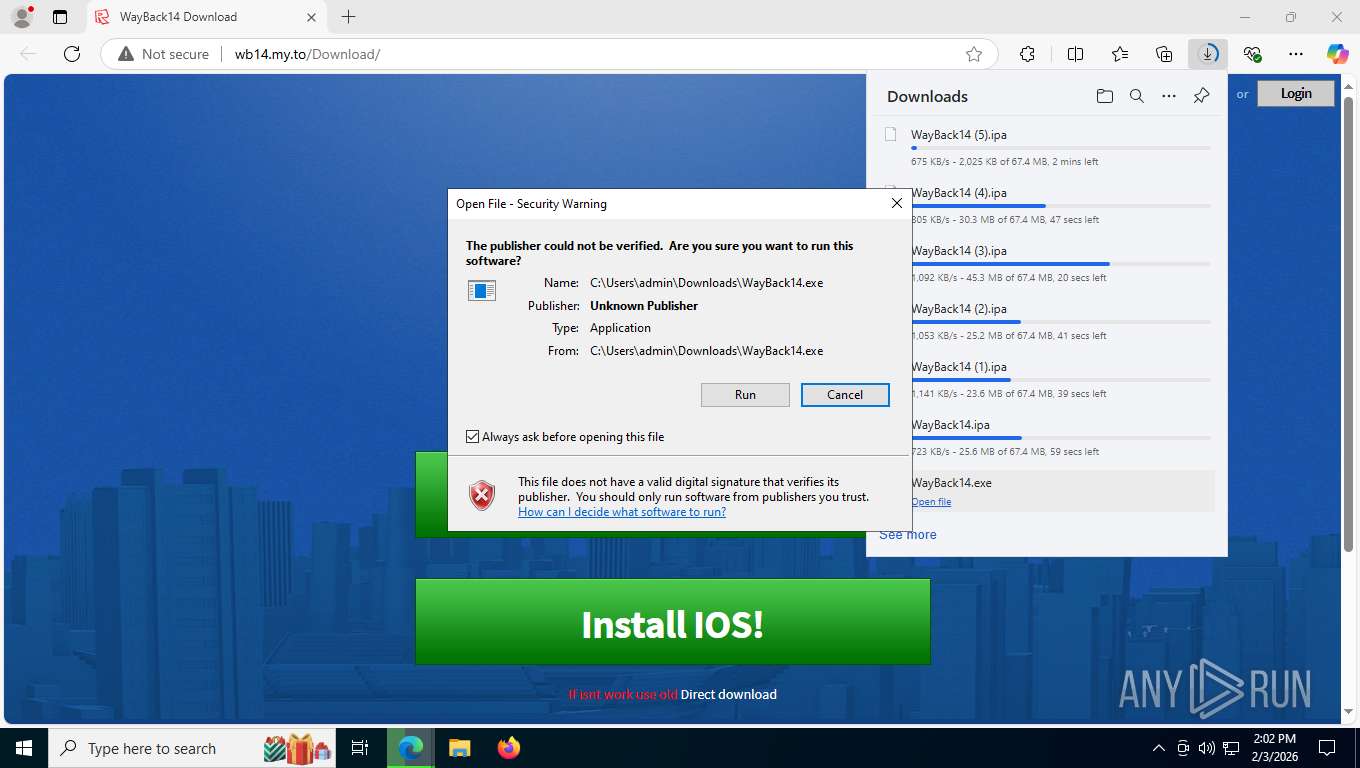Pin the Downloads panel
The width and height of the screenshot is (1360, 768).
(x=1202, y=96)
